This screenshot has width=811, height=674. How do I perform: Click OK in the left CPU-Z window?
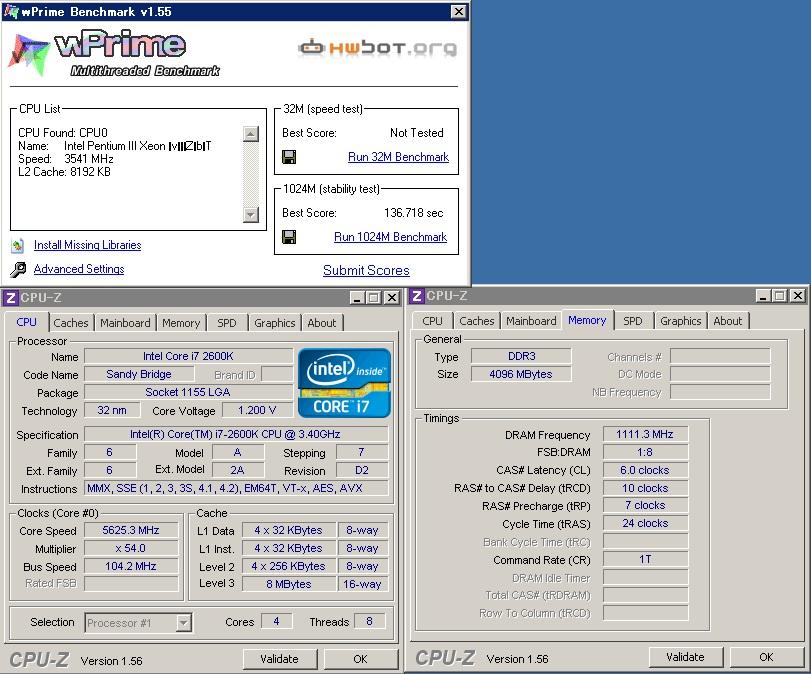pos(361,659)
